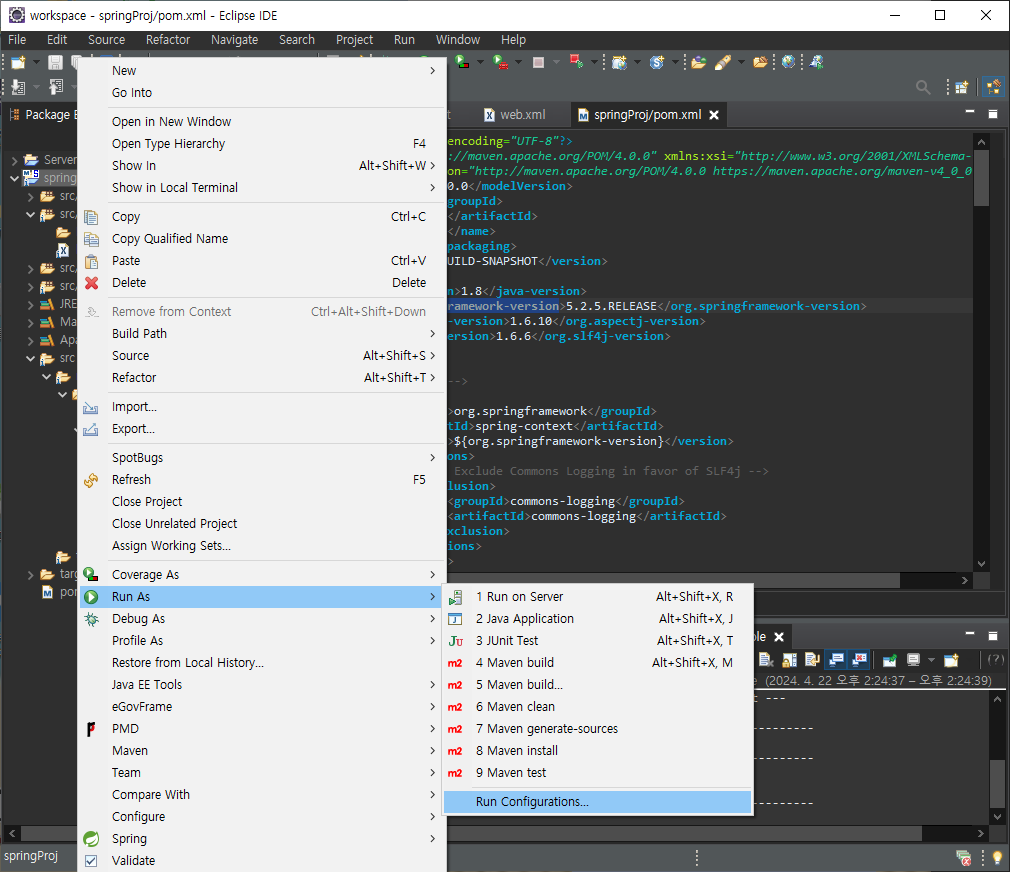The image size is (1010, 872).
Task: Expand the Debug As submenu
Action: tap(262, 618)
